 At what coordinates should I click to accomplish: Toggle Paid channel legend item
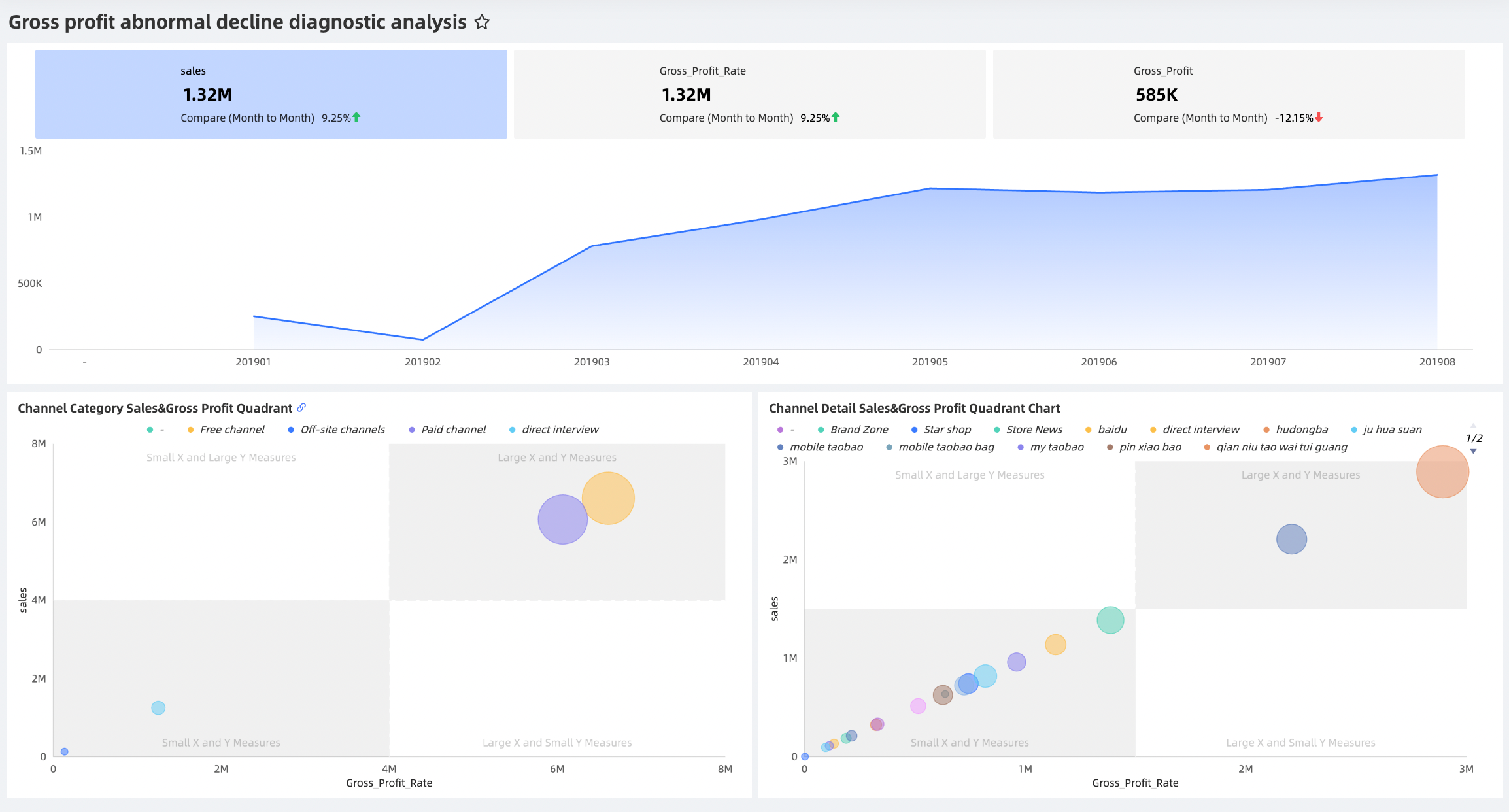(x=453, y=430)
